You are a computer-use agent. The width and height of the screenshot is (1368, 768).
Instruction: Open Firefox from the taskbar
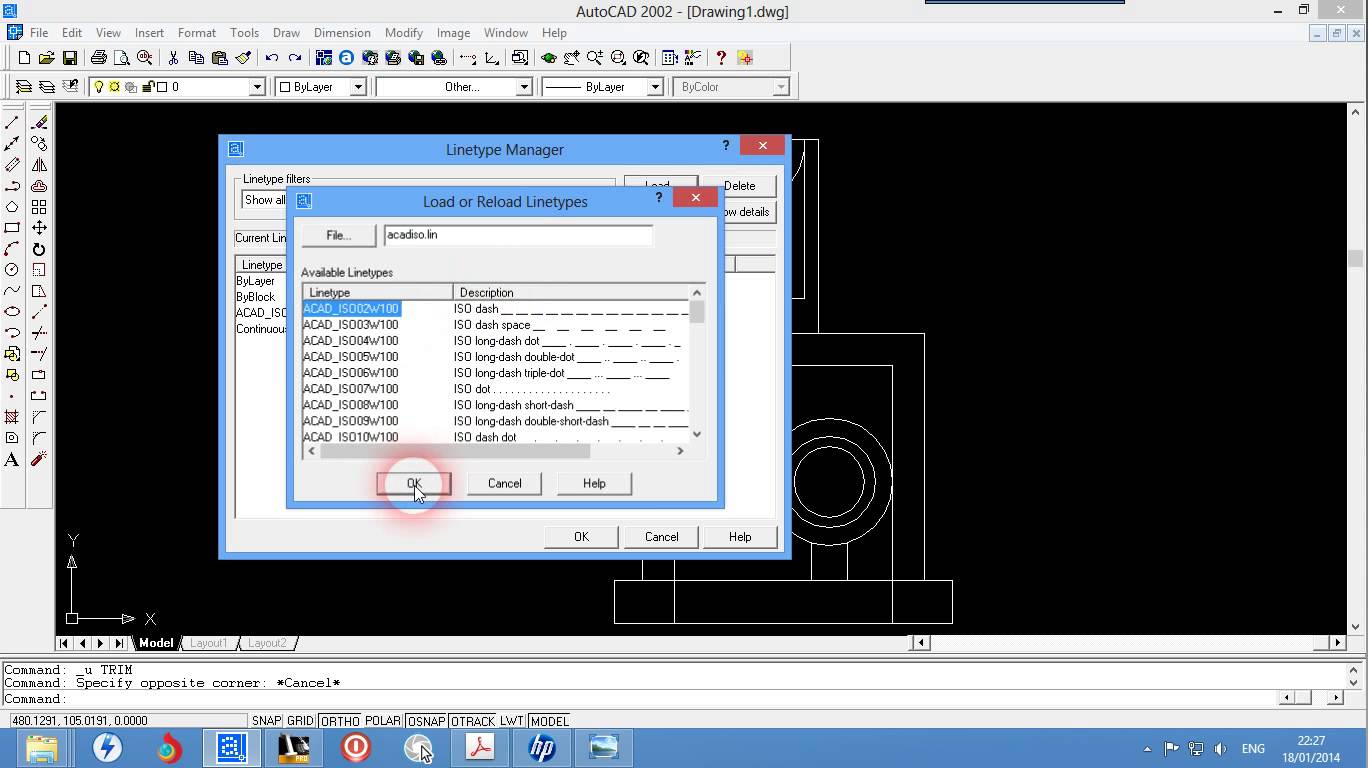pyautogui.click(x=169, y=748)
